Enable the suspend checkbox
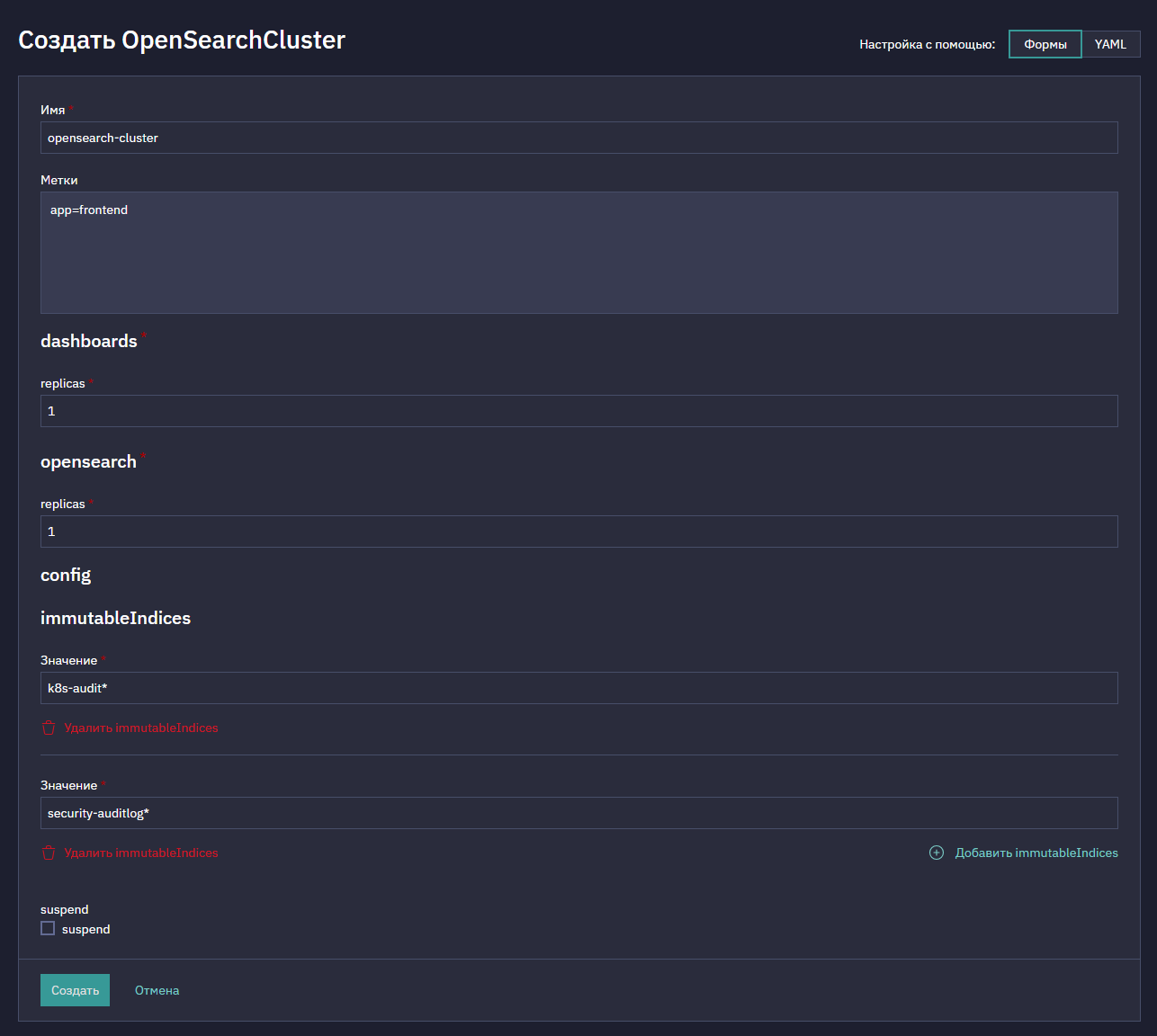This screenshot has height=1036, width=1157. click(x=48, y=928)
